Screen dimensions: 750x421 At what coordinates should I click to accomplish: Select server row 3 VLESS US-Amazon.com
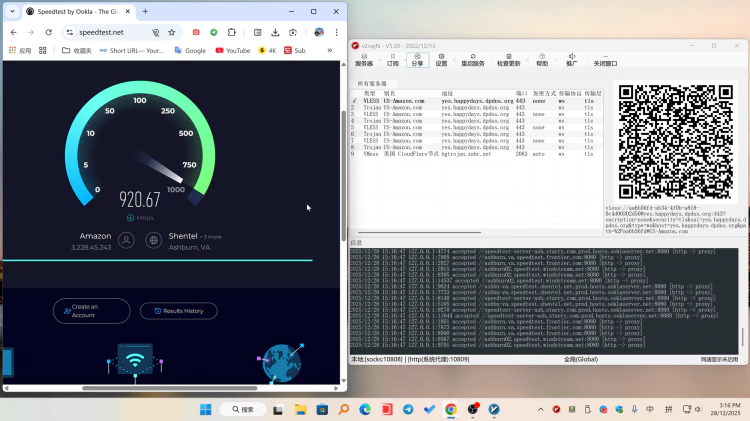click(x=476, y=114)
